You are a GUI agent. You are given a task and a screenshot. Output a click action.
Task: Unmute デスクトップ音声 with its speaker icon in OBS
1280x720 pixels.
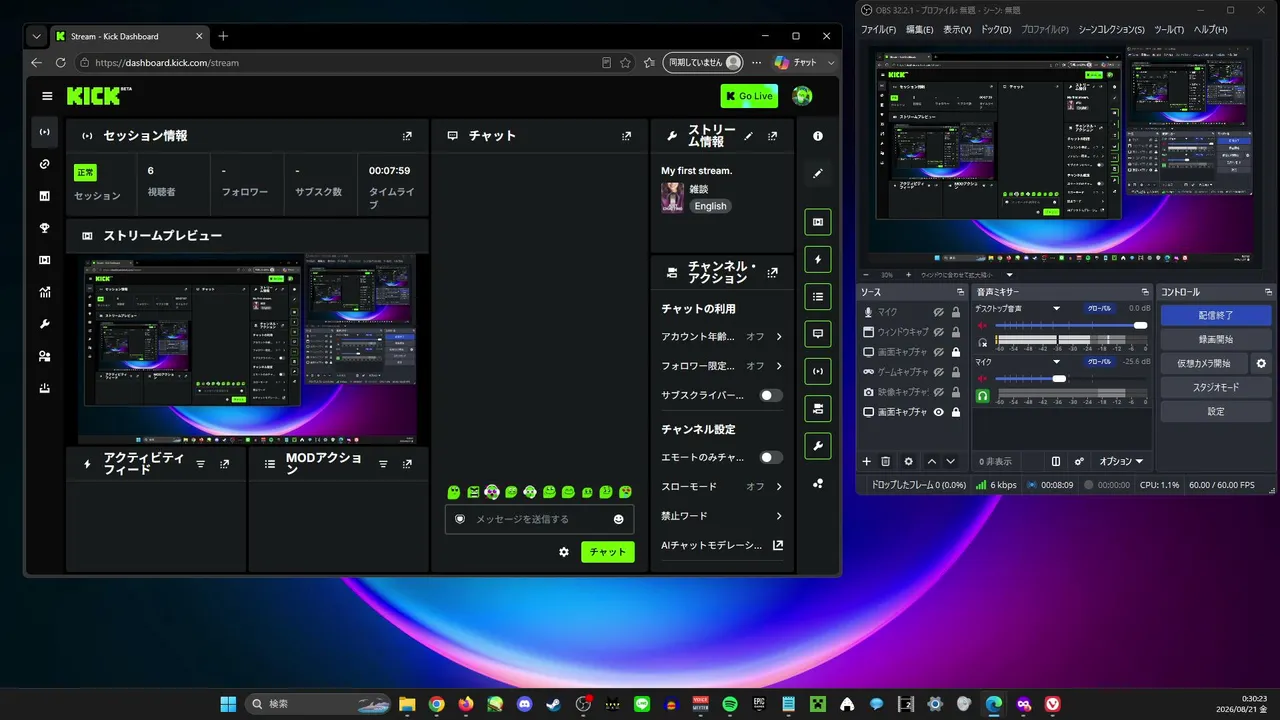tap(982, 325)
